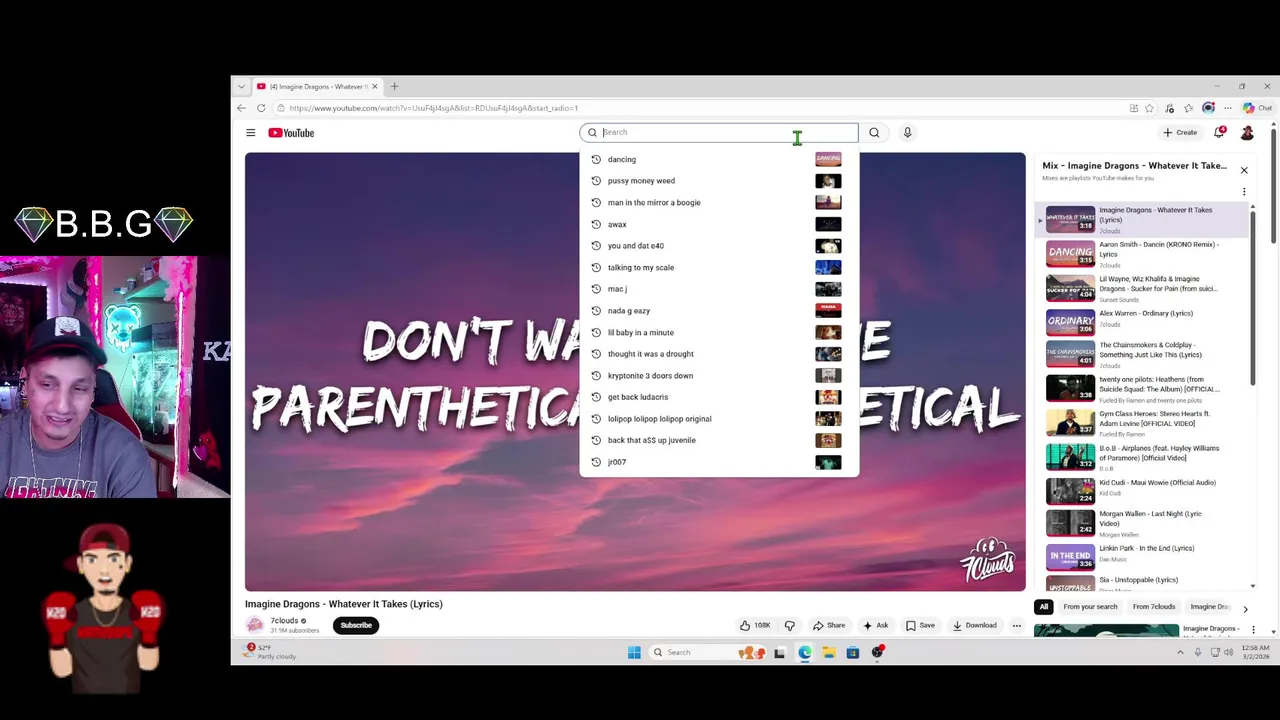Open Edge settings and more ellipsis
The image size is (1280, 720).
[x=1228, y=108]
